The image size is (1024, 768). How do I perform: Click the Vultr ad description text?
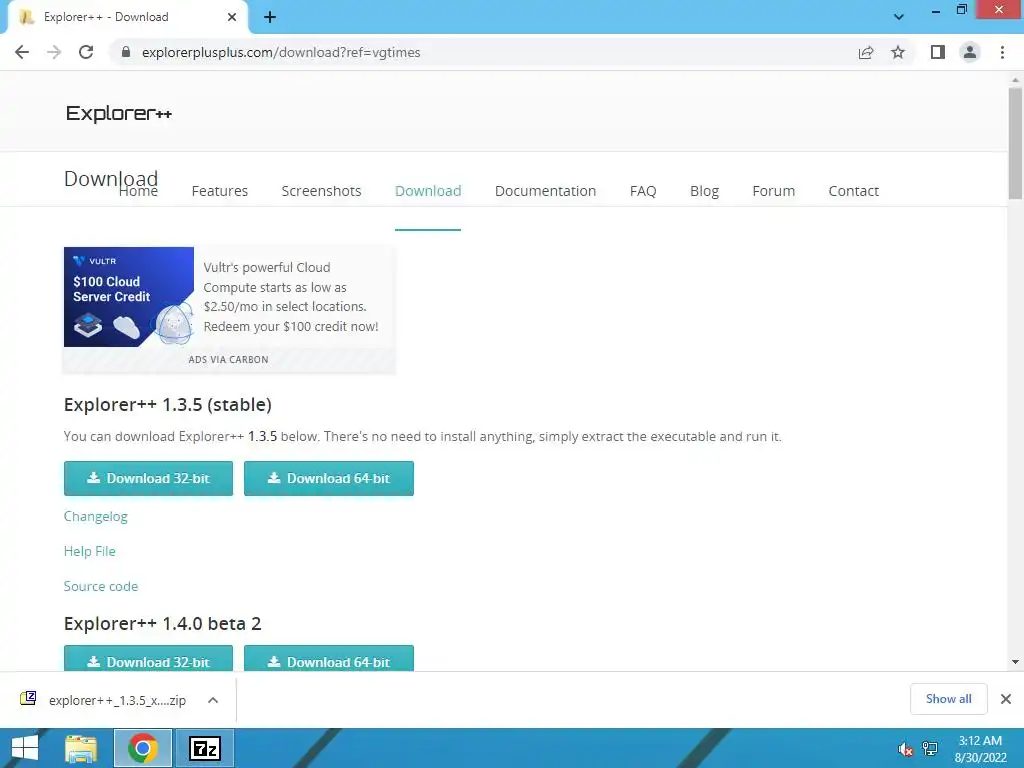(x=291, y=296)
